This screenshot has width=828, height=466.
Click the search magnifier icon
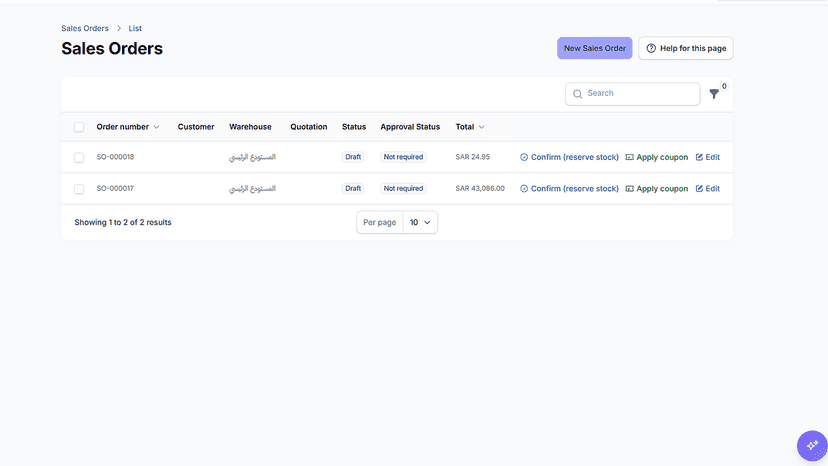click(578, 94)
